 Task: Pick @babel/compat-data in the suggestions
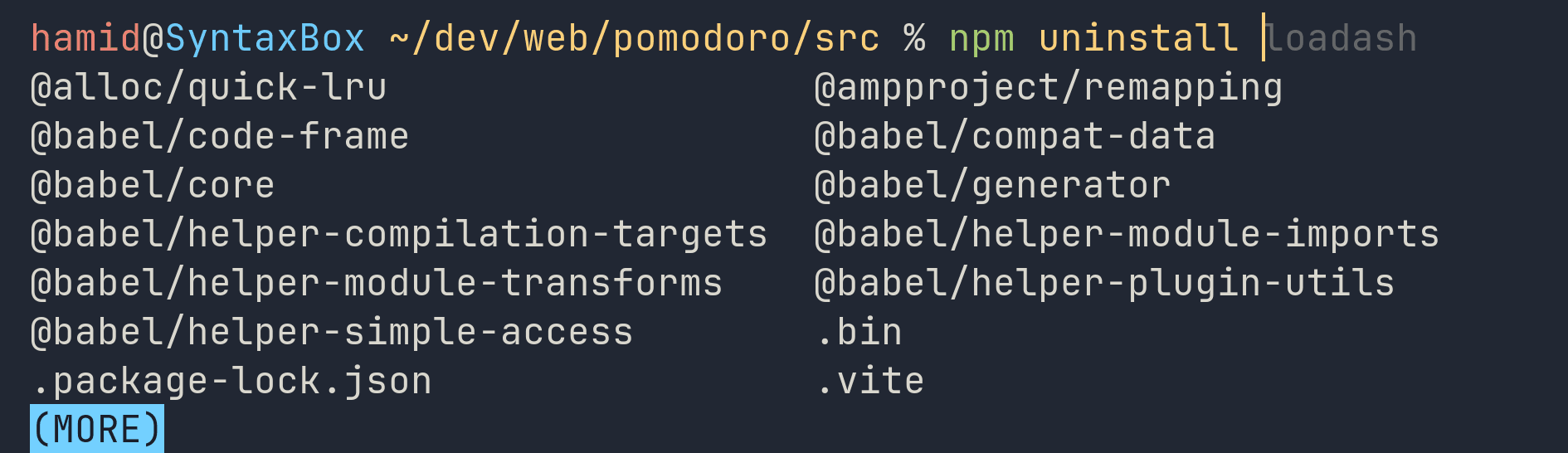[x=1015, y=137]
